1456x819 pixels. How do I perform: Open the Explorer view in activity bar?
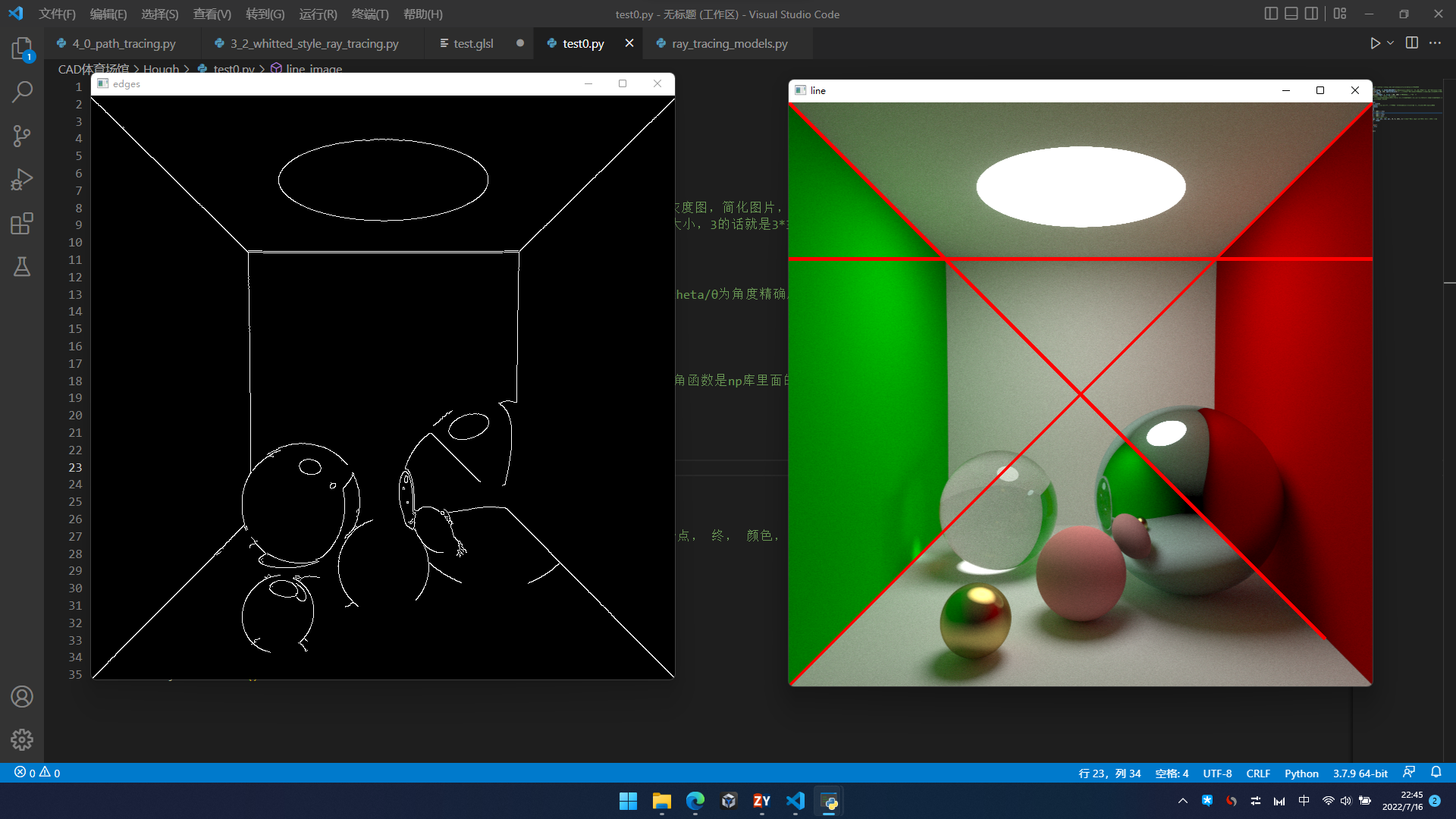(x=22, y=49)
